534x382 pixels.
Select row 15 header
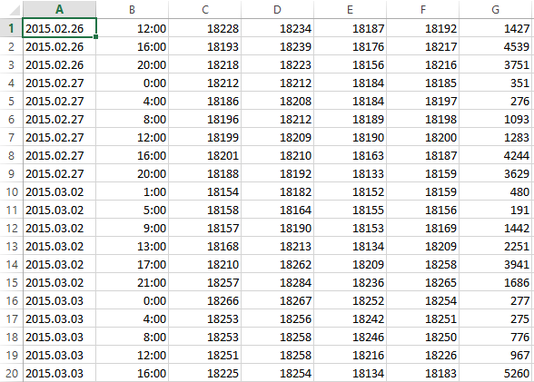tap(11, 283)
